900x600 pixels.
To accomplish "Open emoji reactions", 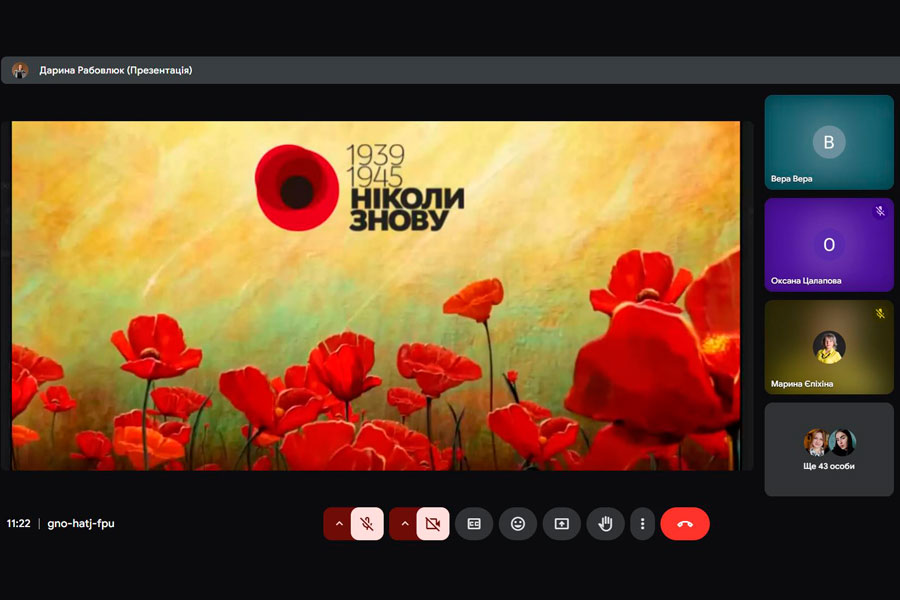I will [518, 524].
